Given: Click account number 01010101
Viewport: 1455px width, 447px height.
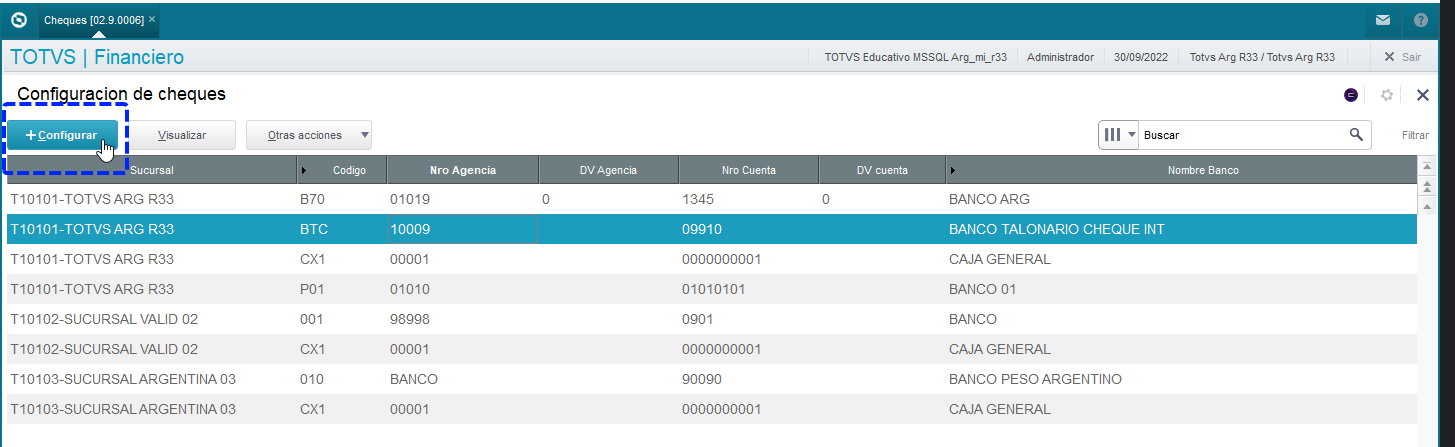Looking at the screenshot, I should coord(713,289).
